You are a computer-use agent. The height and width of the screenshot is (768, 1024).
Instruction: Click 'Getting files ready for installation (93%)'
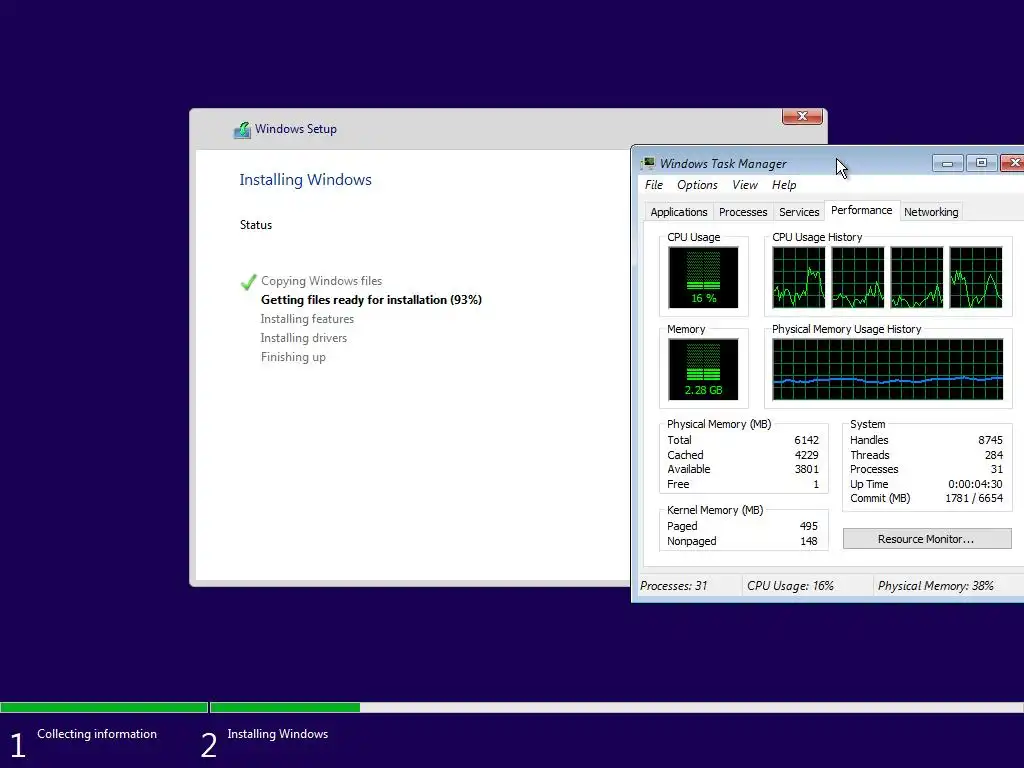pos(371,300)
